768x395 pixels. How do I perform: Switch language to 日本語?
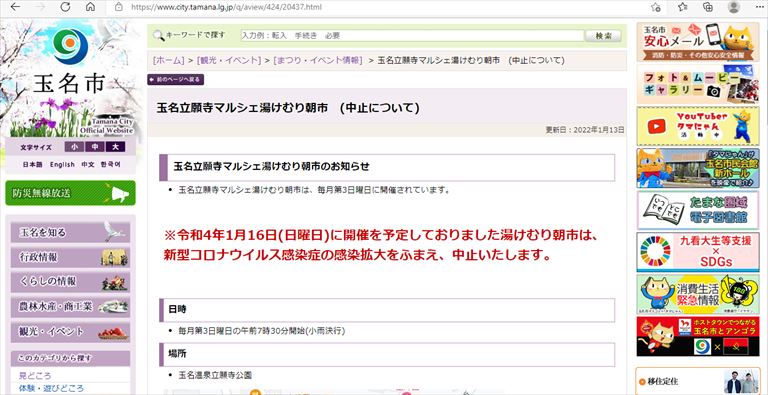[32, 165]
